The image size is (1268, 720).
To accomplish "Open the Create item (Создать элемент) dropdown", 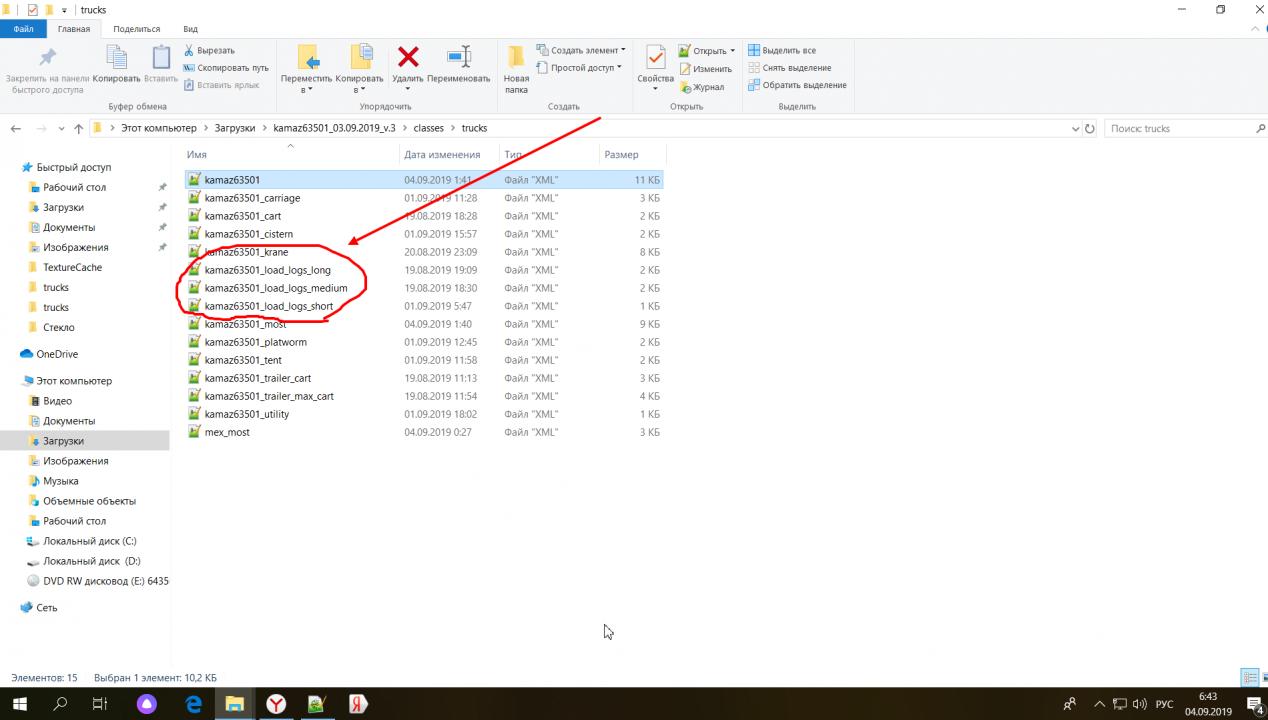I will click(x=581, y=50).
